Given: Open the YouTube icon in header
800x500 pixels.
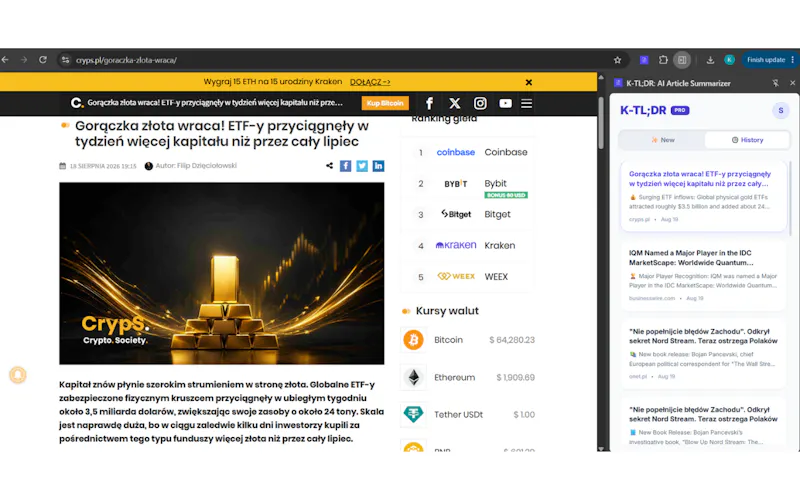Looking at the screenshot, I should 505,104.
